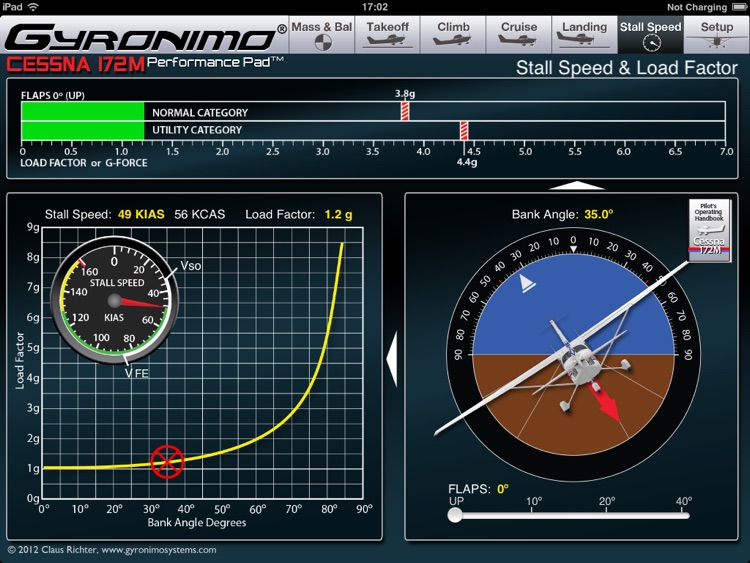
Task: Set flaps slider to 10° mark
Action: (532, 515)
